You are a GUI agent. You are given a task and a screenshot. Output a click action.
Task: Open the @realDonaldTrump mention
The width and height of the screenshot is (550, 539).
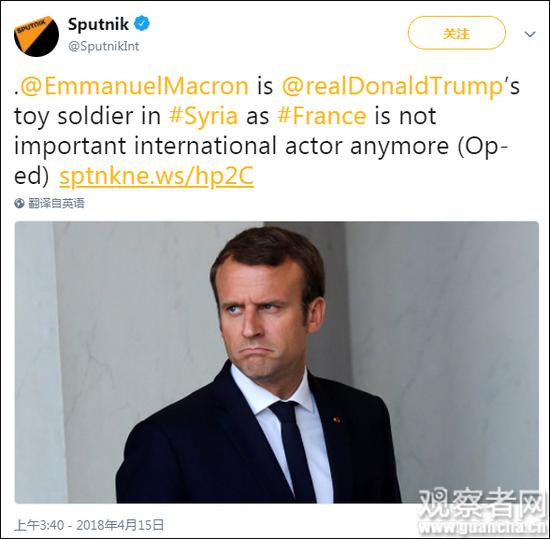[x=393, y=87]
